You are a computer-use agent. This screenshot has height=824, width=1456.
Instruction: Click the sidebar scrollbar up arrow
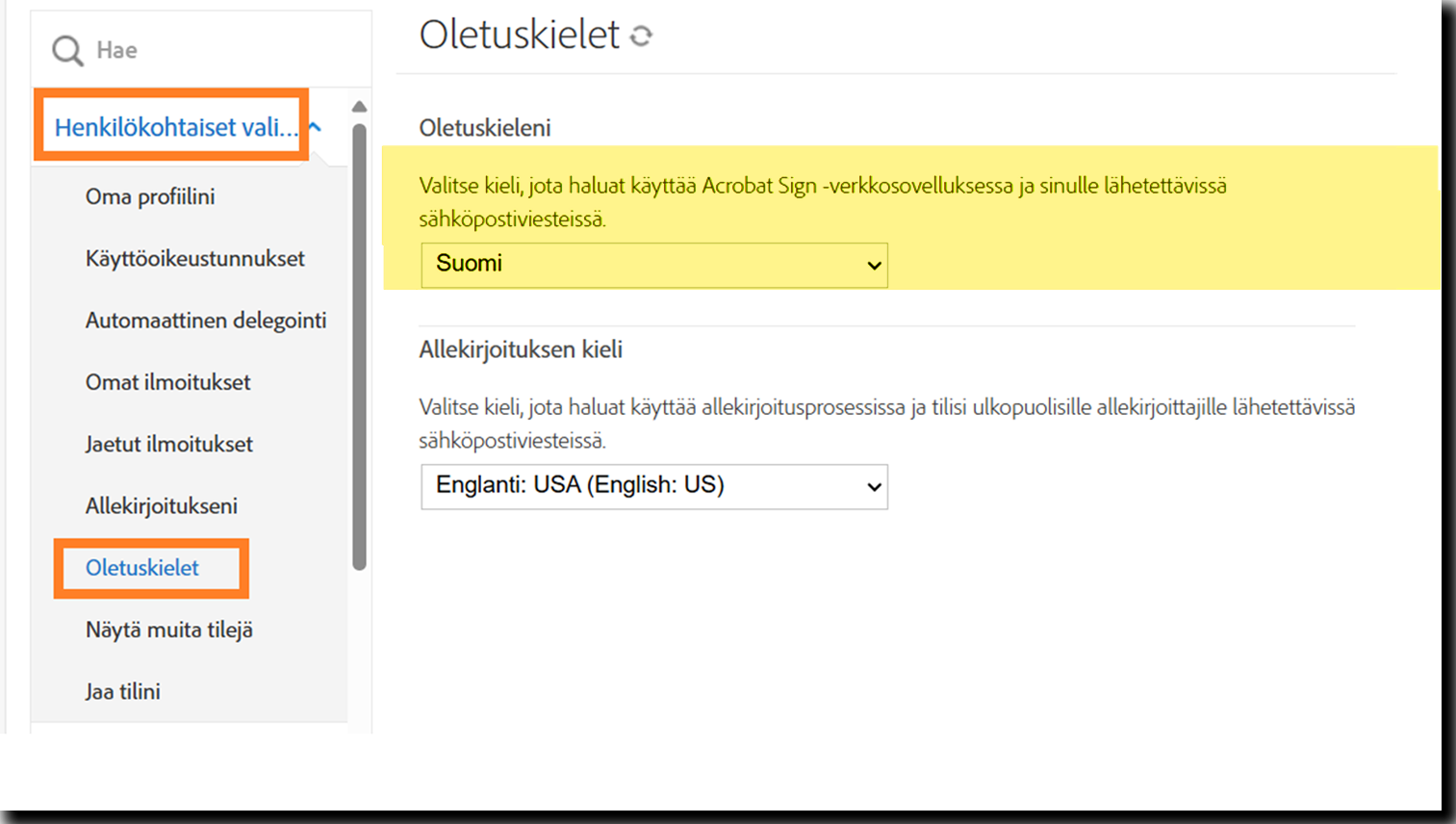coord(359,106)
